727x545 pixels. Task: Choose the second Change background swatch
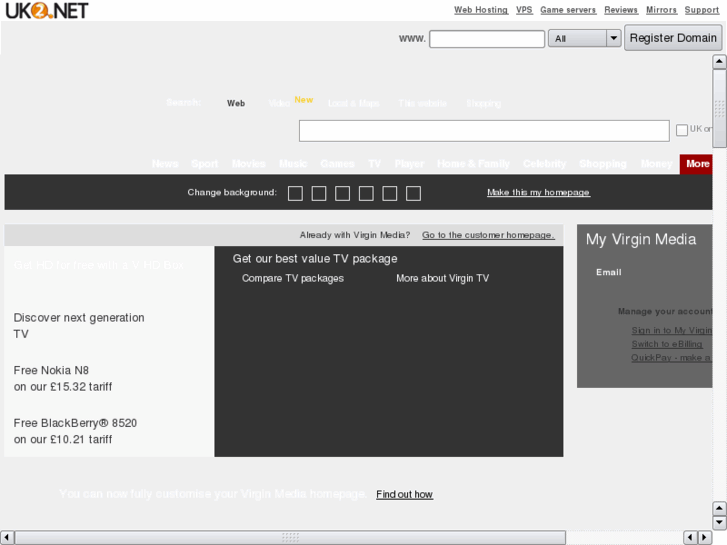tap(319, 193)
